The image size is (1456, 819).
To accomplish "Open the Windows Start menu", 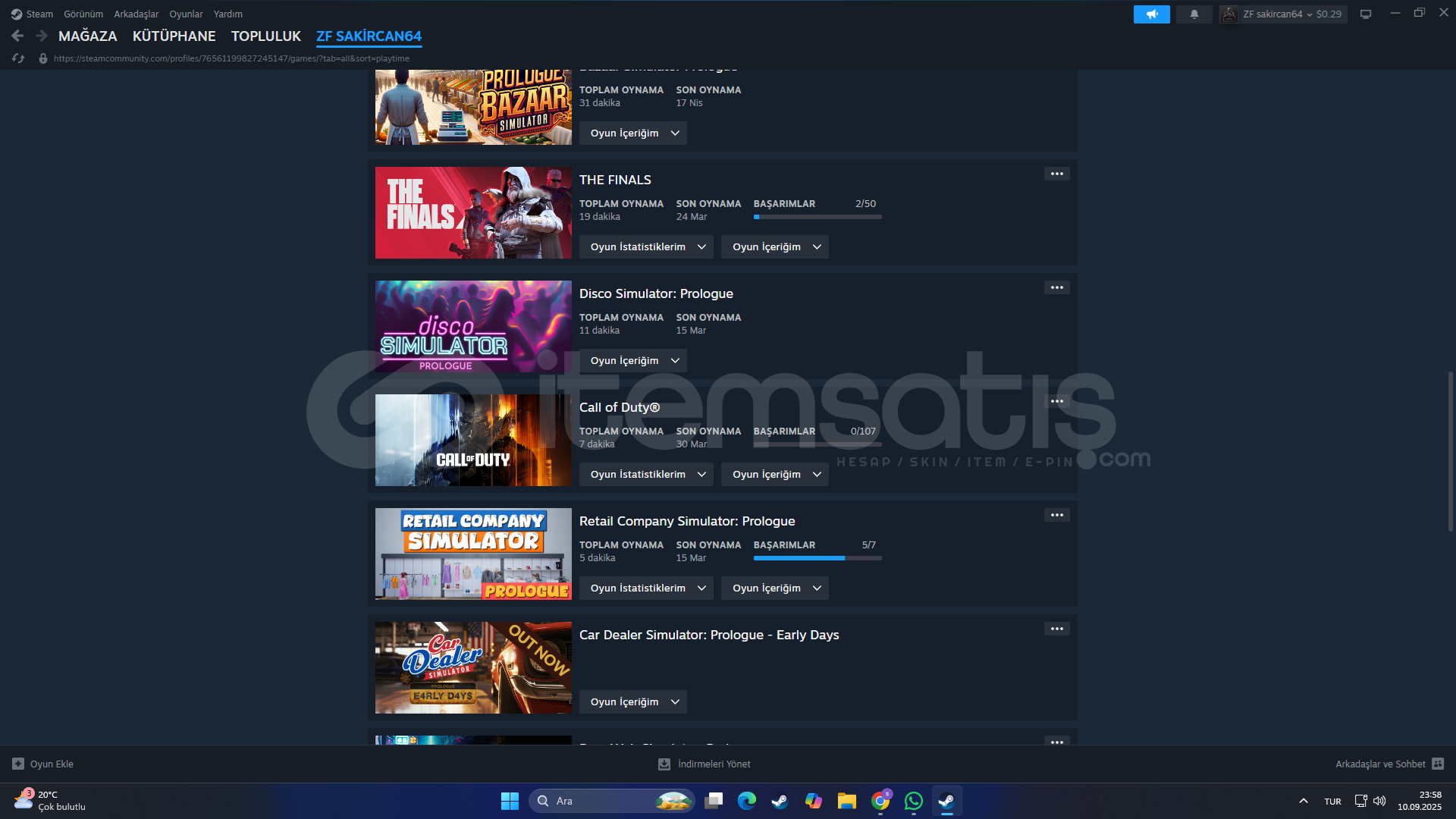I will point(510,801).
